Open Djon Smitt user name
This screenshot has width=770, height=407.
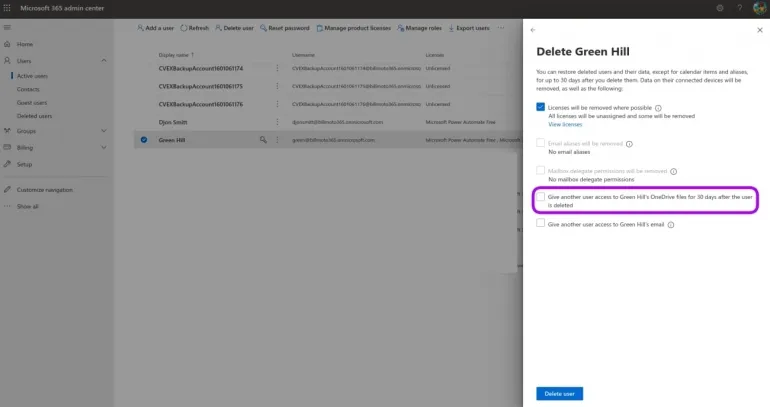tap(173, 122)
